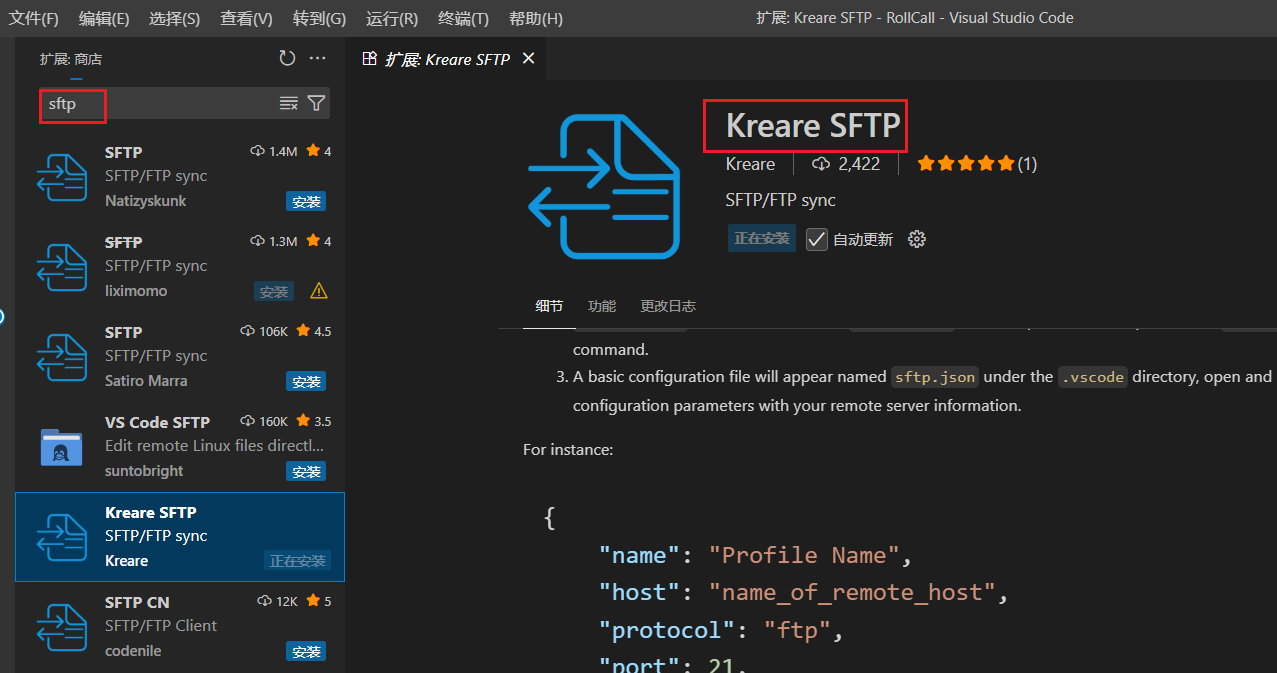Open the 查看(V) menu
Image resolution: width=1277 pixels, height=673 pixels.
pyautogui.click(x=247, y=18)
